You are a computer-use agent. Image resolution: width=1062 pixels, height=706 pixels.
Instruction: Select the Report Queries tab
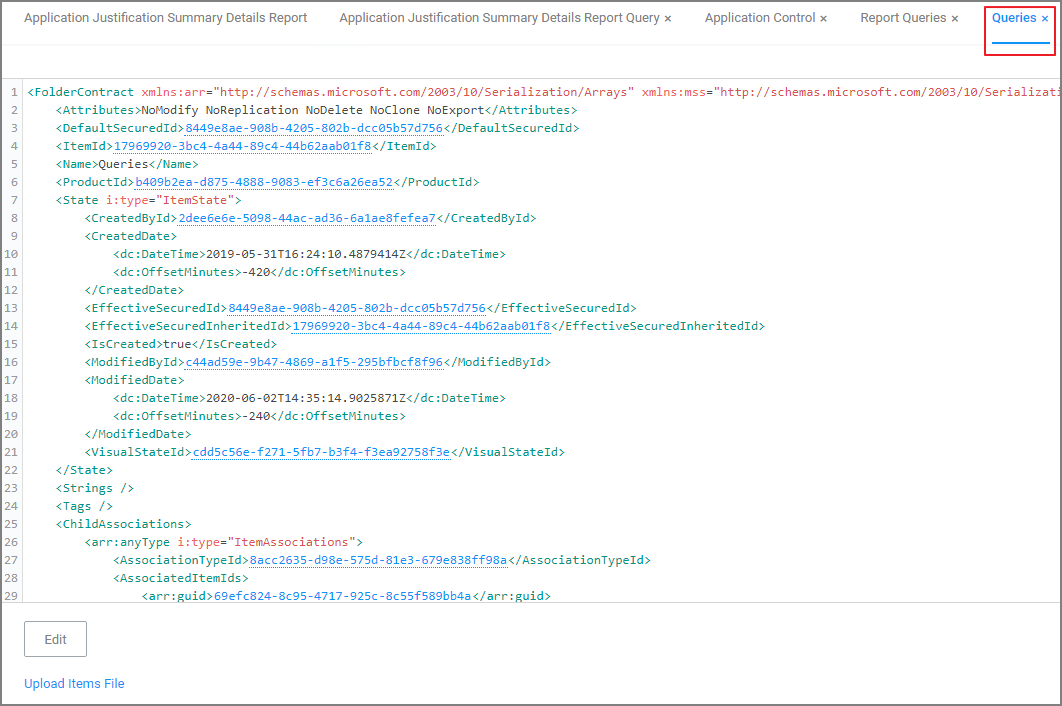[x=902, y=18]
